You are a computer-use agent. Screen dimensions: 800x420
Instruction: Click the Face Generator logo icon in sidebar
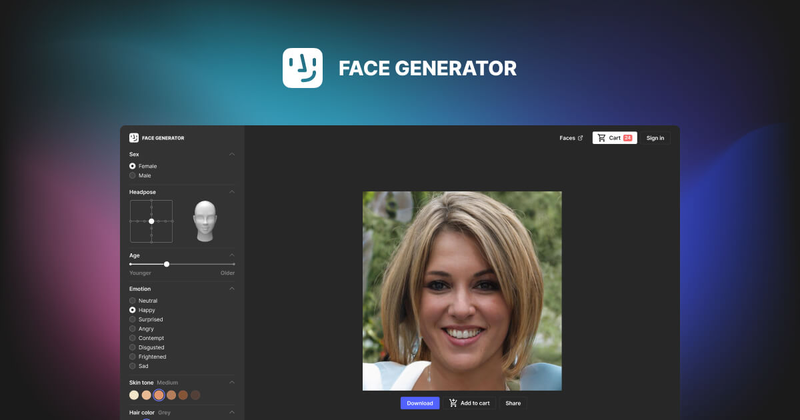click(133, 138)
